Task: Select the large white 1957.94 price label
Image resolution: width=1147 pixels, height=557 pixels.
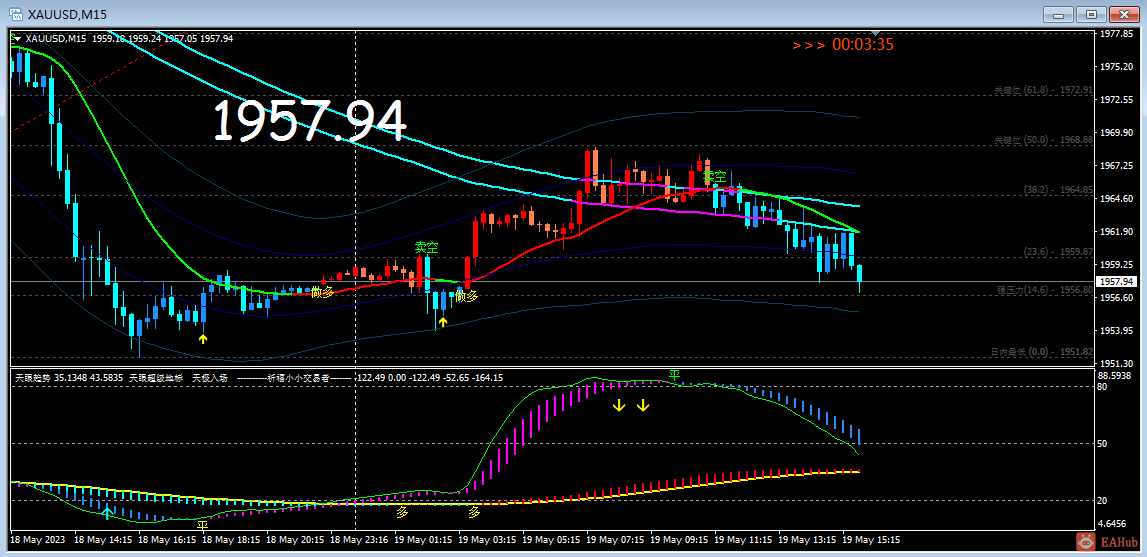Action: pos(309,121)
